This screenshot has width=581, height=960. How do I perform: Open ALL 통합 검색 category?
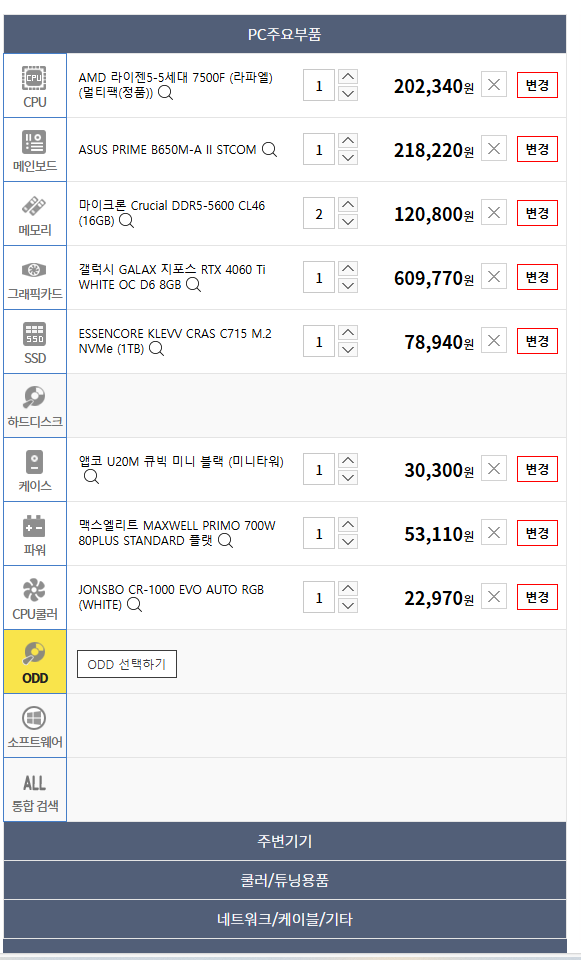pyautogui.click(x=35, y=790)
